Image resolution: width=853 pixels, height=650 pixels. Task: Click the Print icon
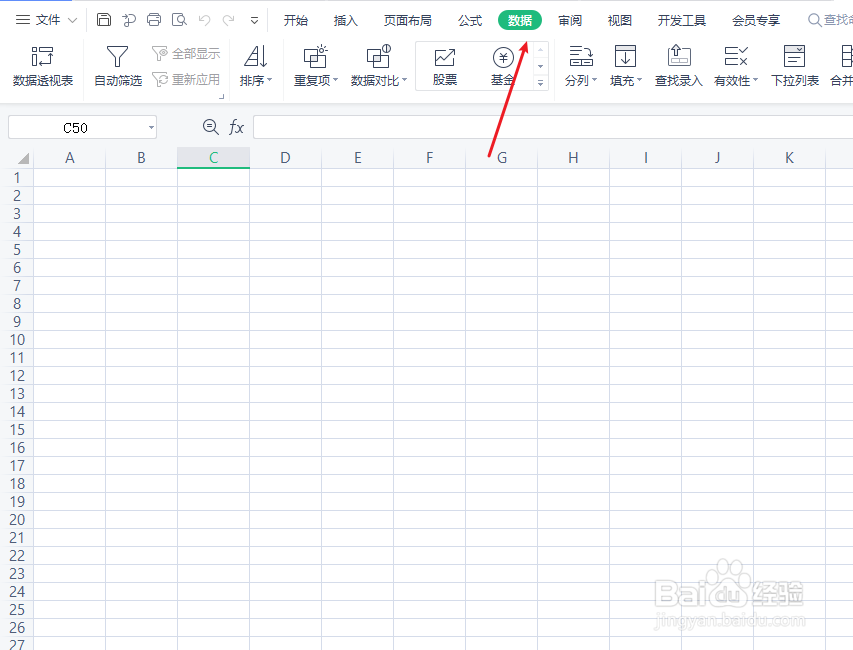click(154, 20)
